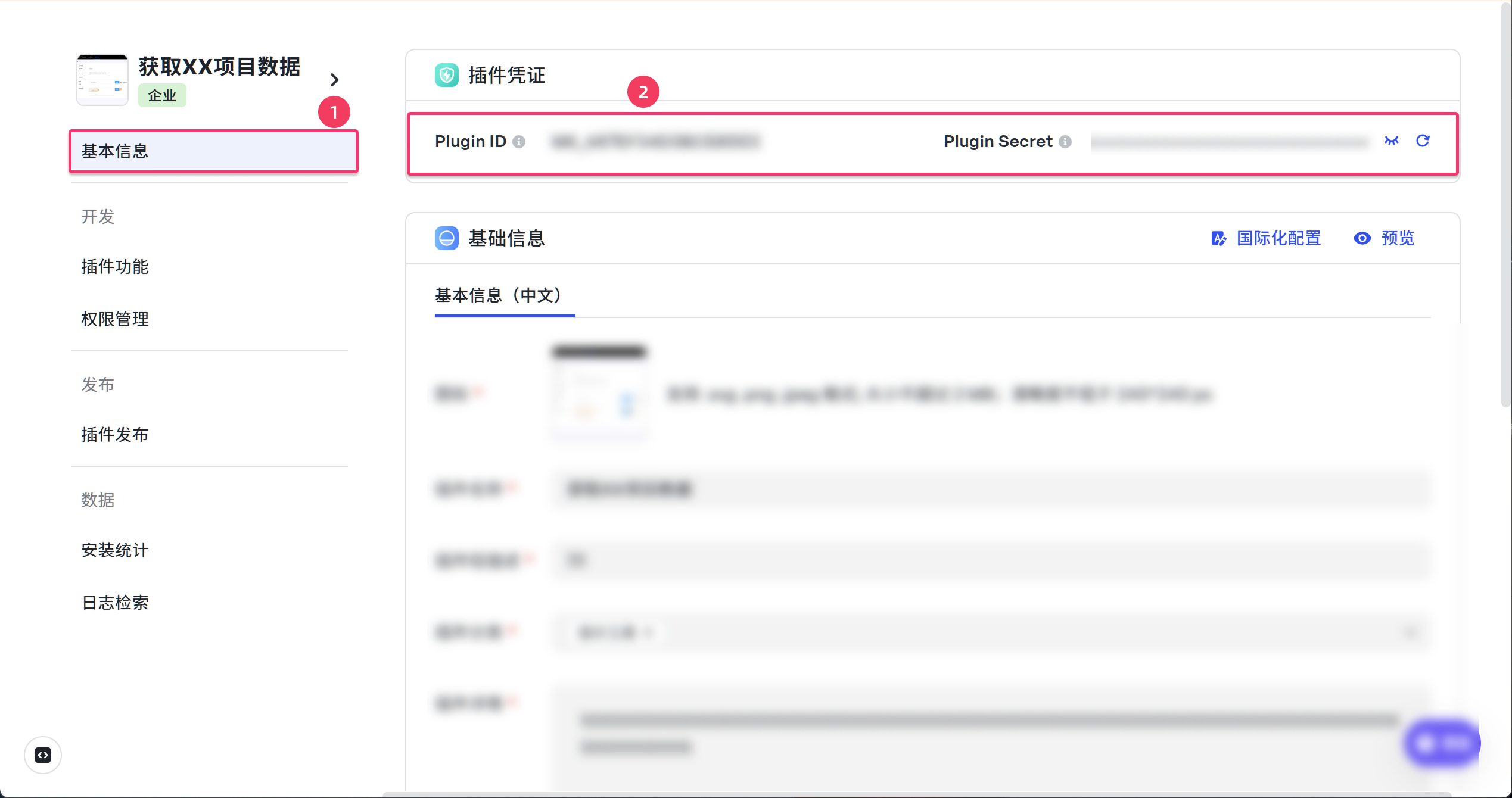Open 插件功能 in the sidebar

pos(115,267)
